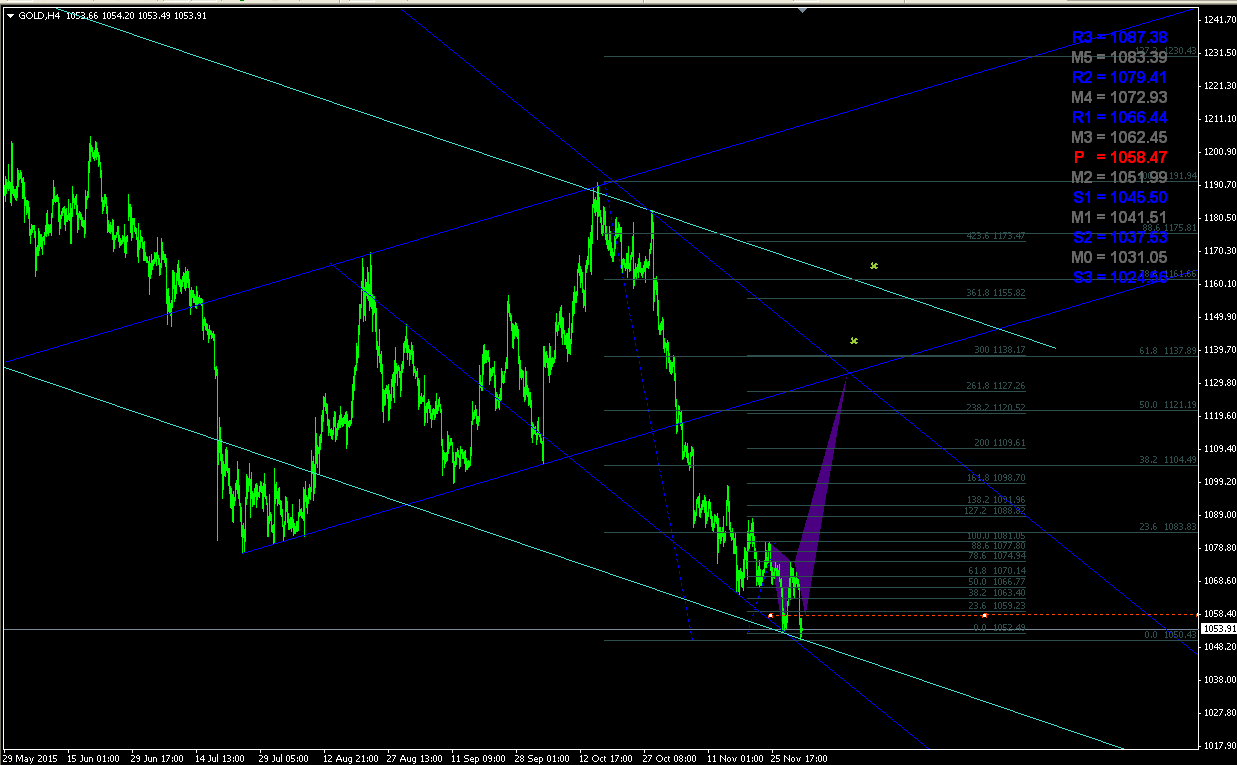Click the 1099.20 price axis label

[1218, 482]
